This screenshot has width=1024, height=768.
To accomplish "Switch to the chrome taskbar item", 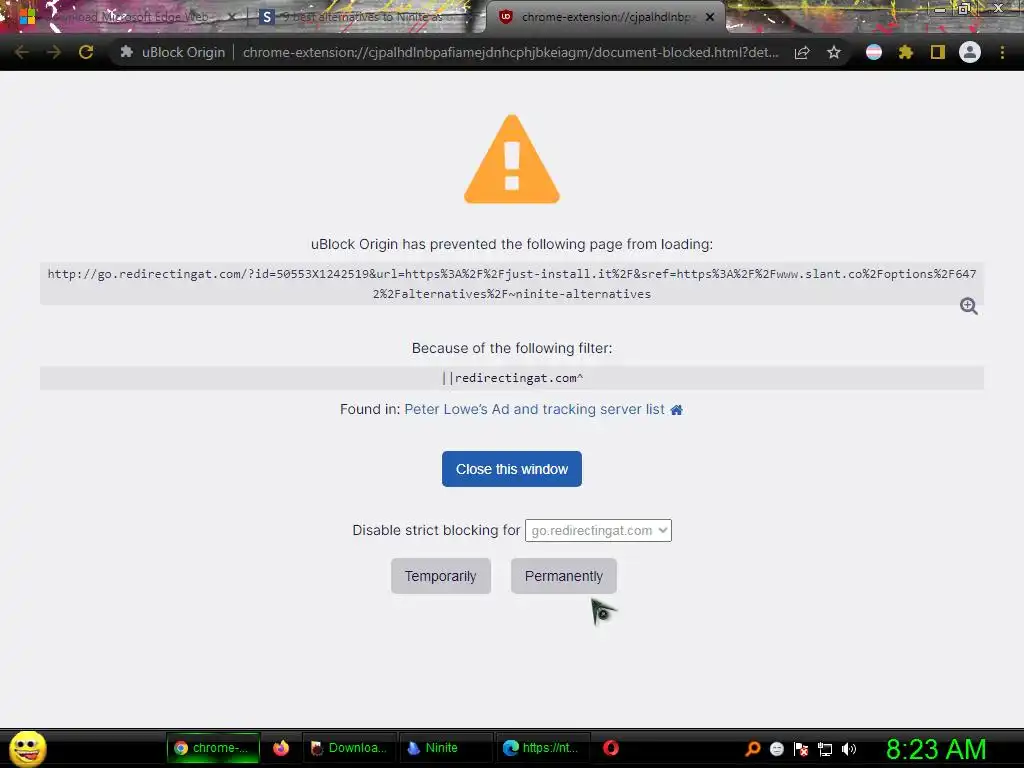I will click(213, 748).
